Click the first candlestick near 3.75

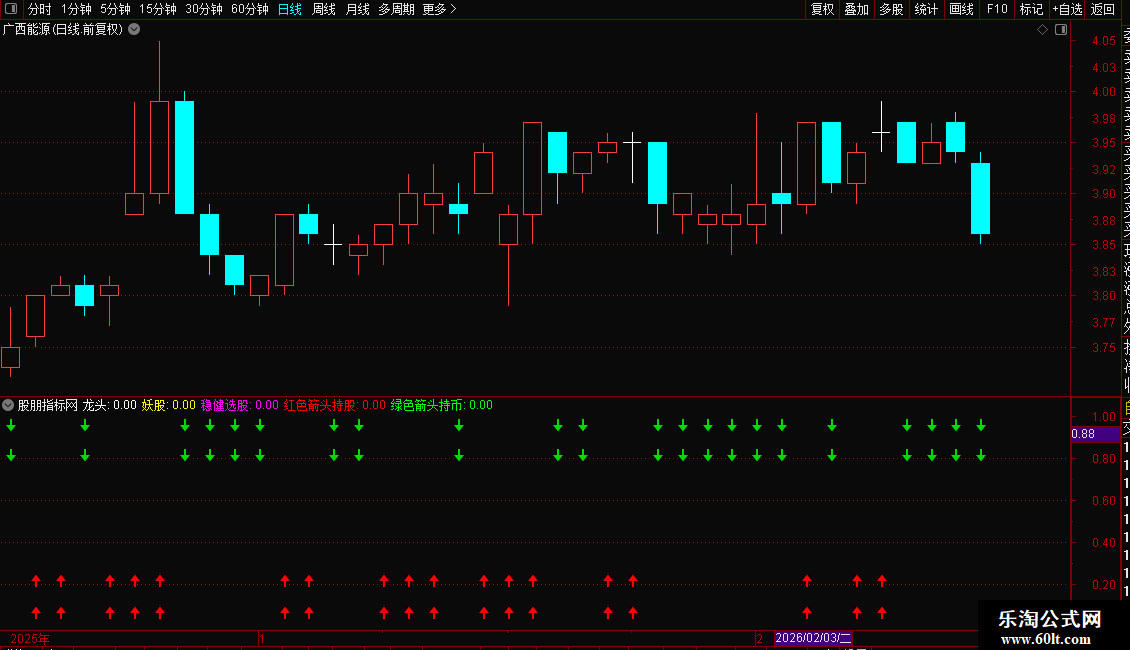[x=11, y=357]
